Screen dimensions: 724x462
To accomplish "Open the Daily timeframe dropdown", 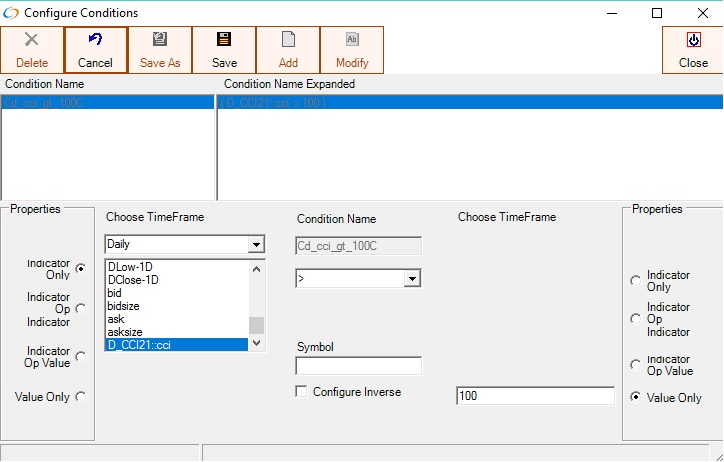I will click(x=256, y=244).
